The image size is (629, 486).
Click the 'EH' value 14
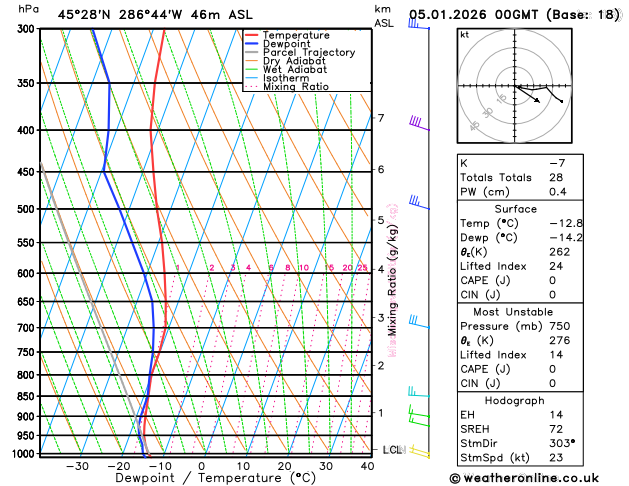(556, 415)
